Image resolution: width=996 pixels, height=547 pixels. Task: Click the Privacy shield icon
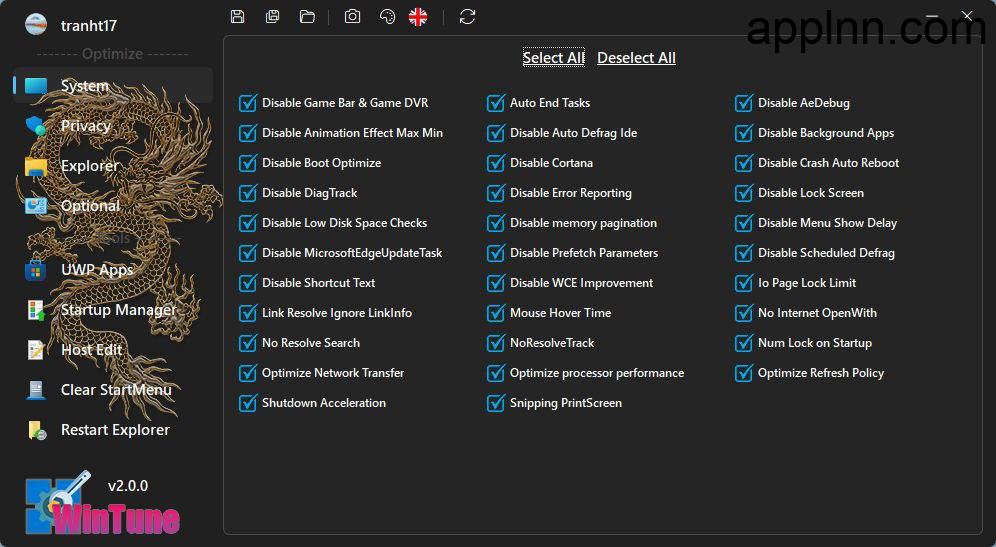pyautogui.click(x=36, y=126)
